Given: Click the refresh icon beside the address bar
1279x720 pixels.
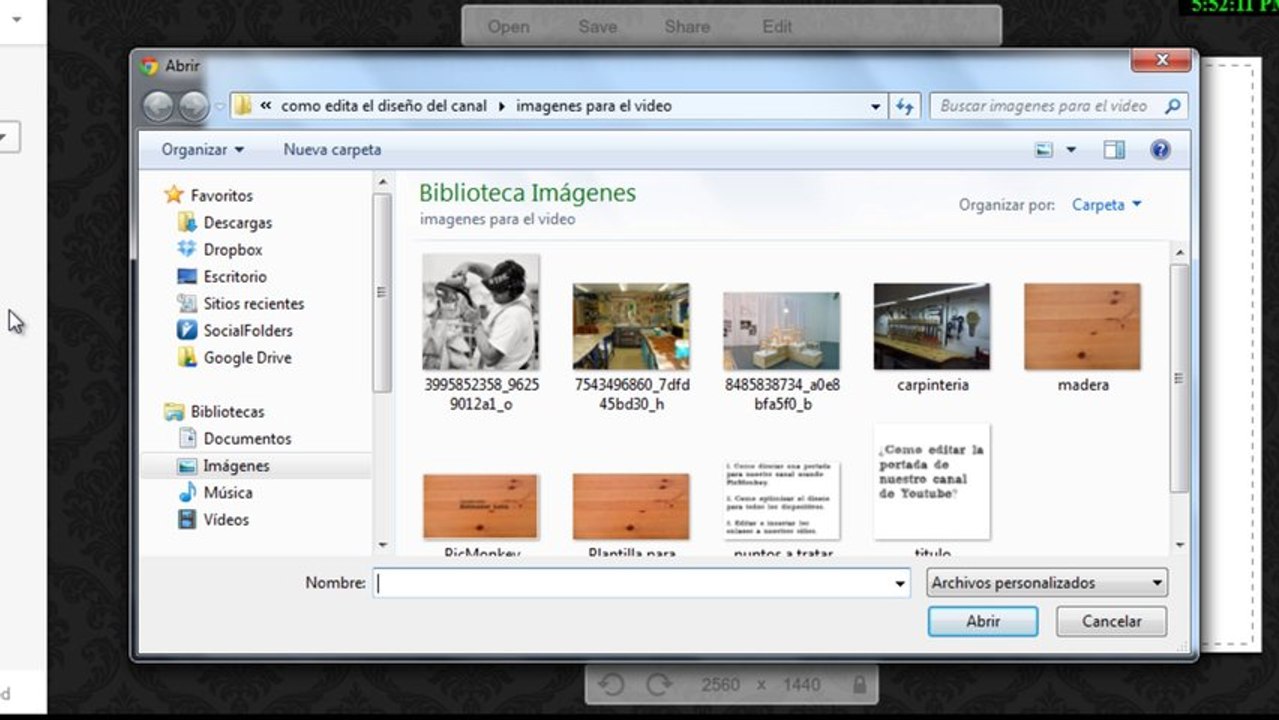Looking at the screenshot, I should 905,106.
